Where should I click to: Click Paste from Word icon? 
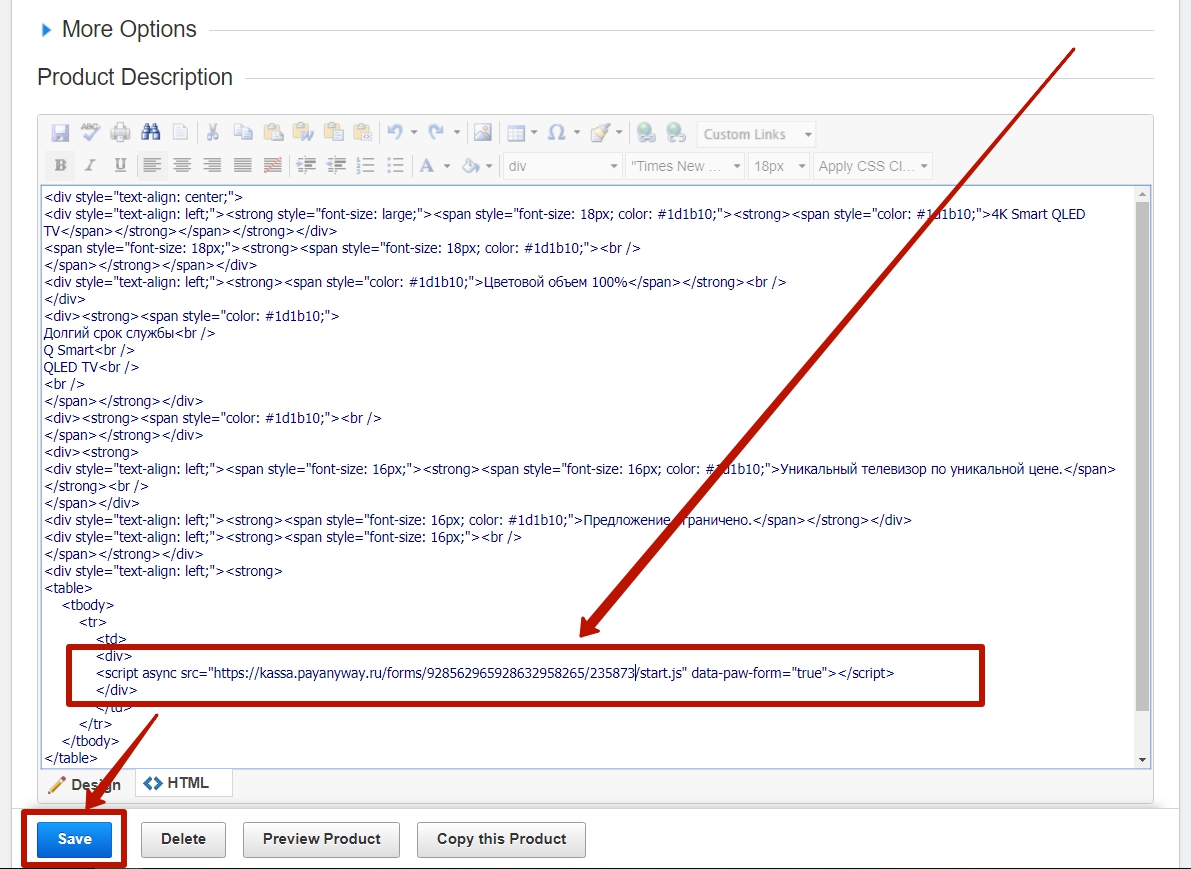(x=303, y=133)
